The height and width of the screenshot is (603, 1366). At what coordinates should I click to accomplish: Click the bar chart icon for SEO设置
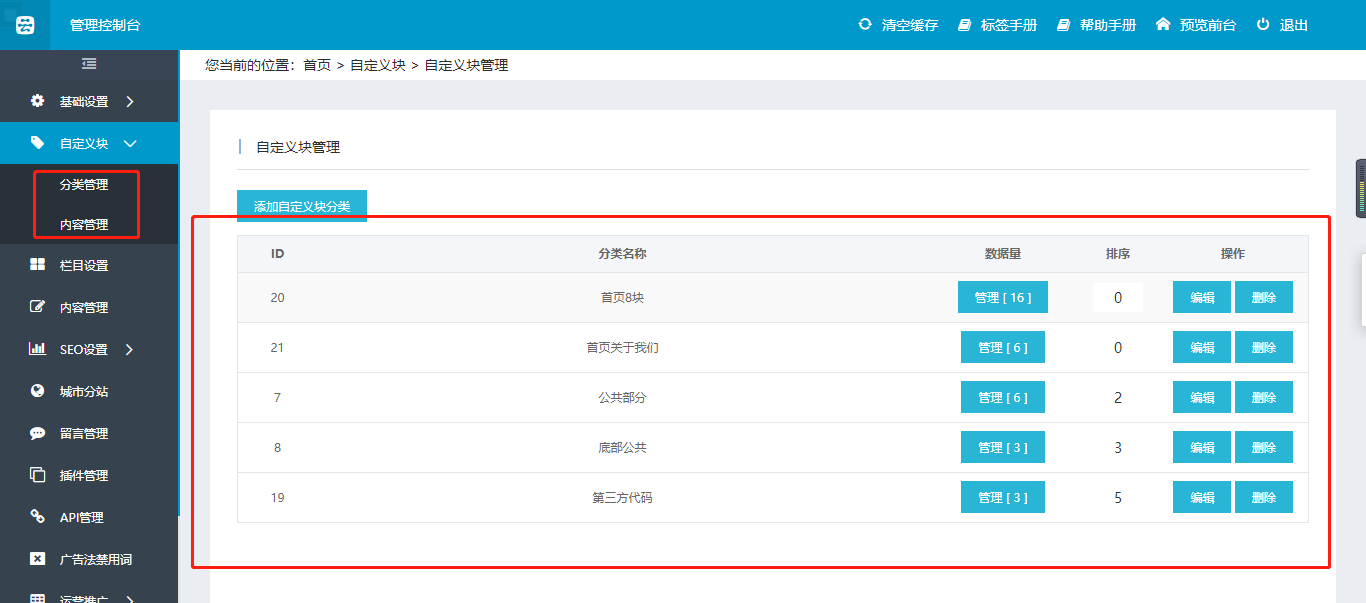pos(38,349)
